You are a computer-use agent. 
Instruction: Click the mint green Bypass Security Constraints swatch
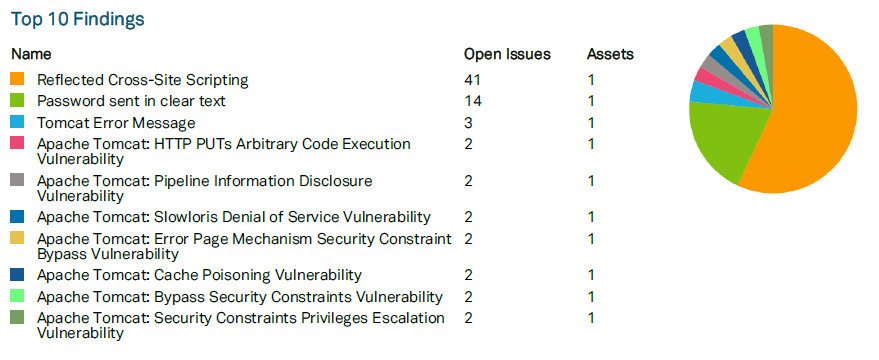click(17, 296)
